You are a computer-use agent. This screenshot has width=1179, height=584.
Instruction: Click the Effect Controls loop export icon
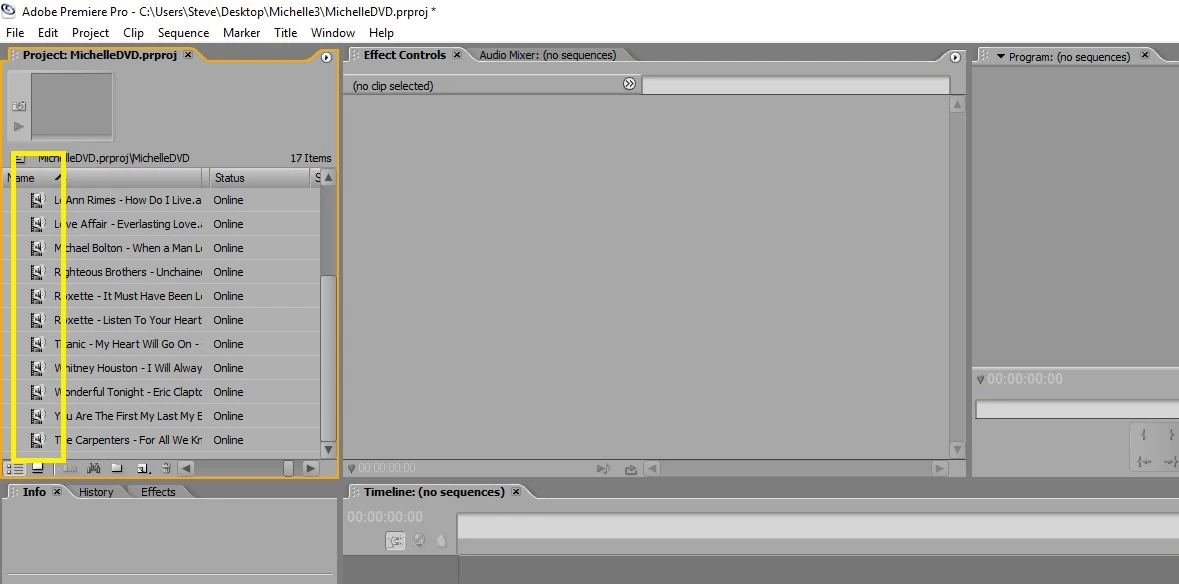[631, 469]
